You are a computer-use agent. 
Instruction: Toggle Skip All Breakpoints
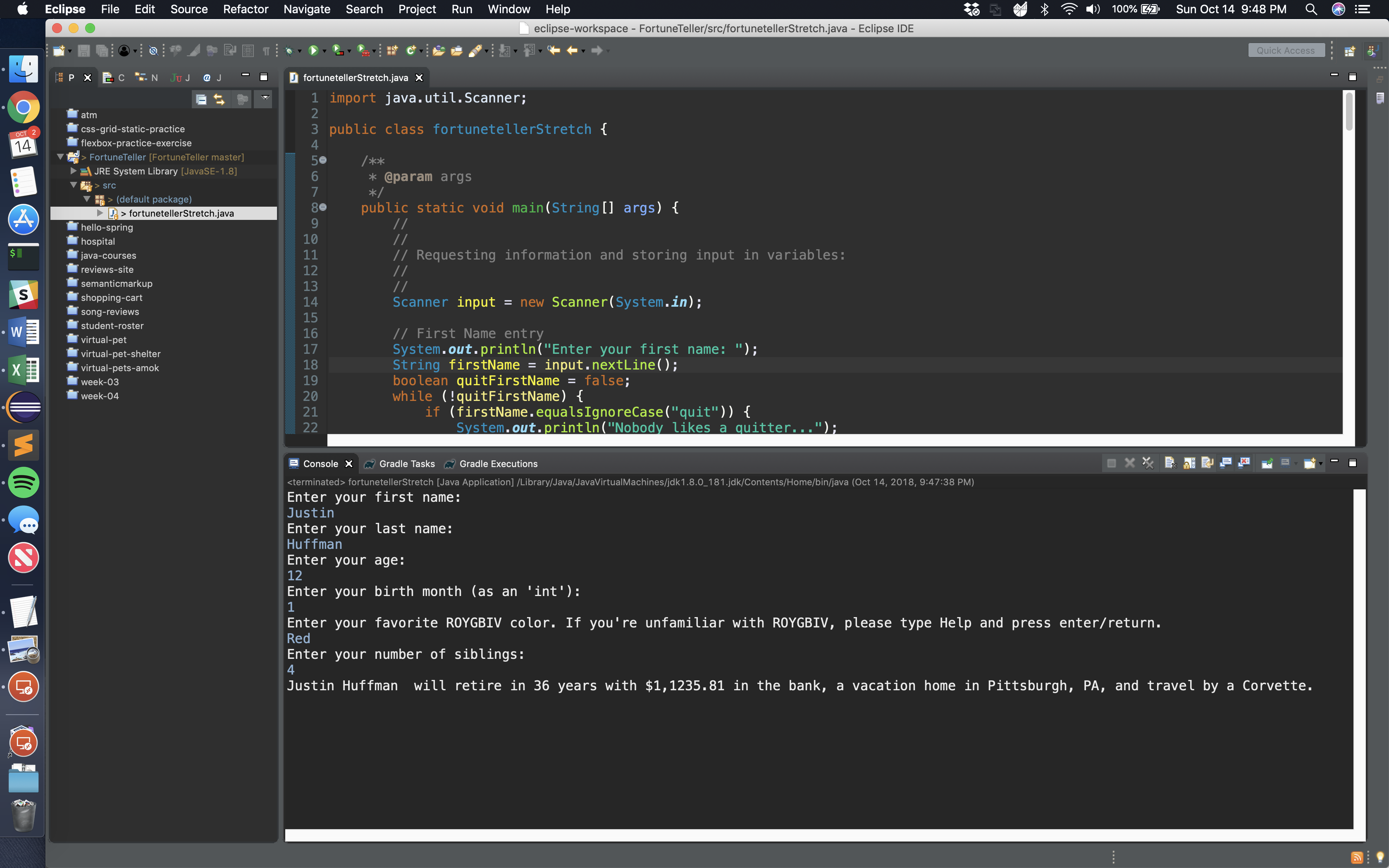tap(153, 50)
